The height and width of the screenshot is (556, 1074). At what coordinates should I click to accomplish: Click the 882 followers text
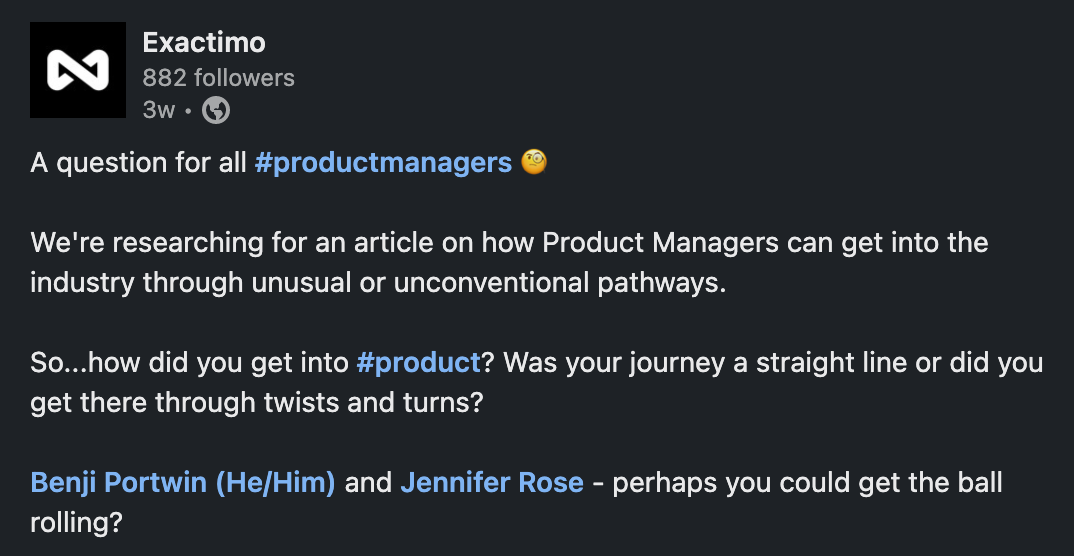(x=218, y=77)
